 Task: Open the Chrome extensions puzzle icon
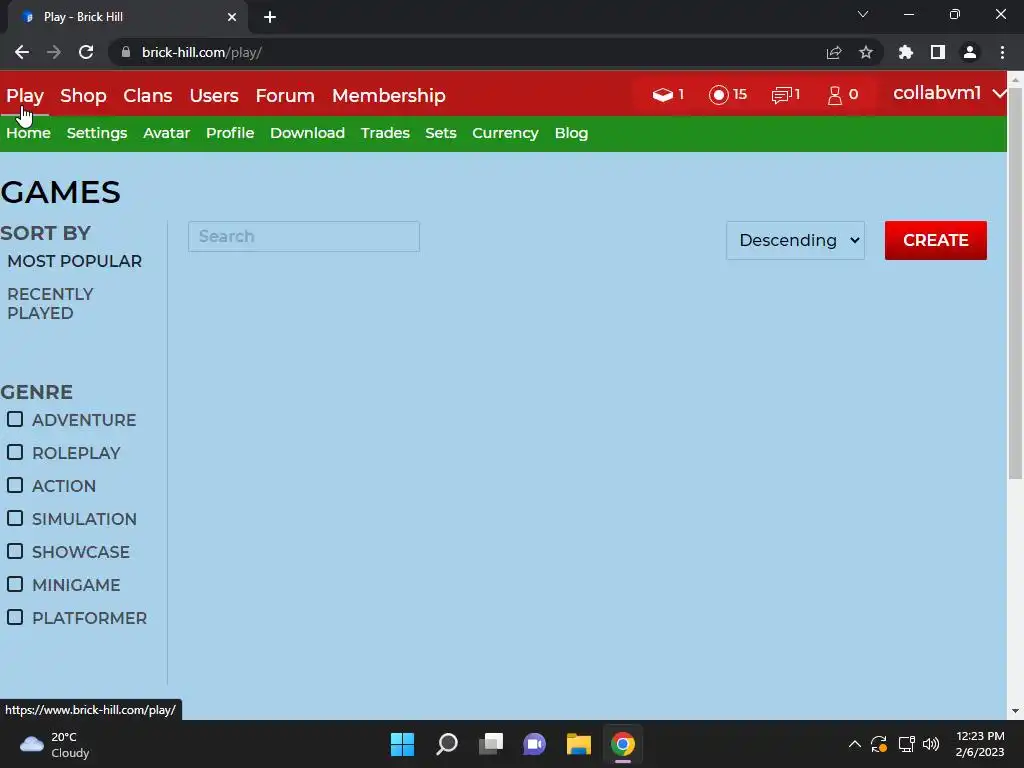pyautogui.click(x=906, y=52)
